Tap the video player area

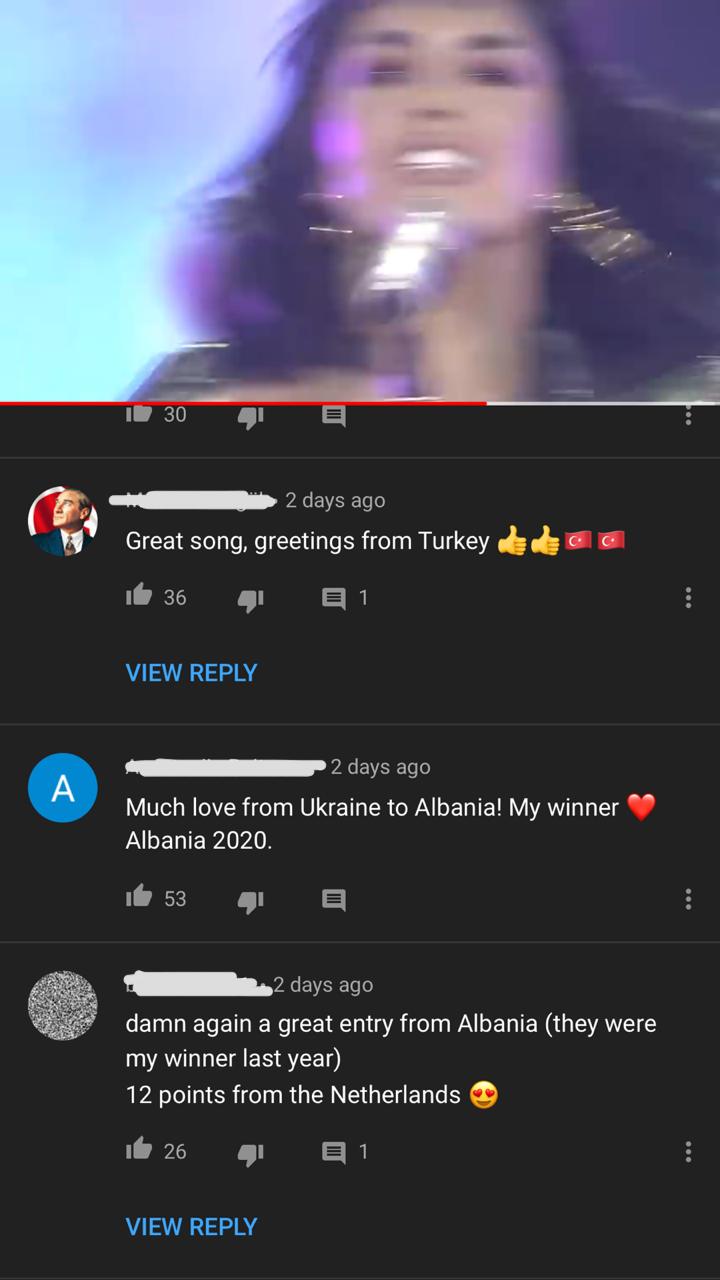[360, 200]
